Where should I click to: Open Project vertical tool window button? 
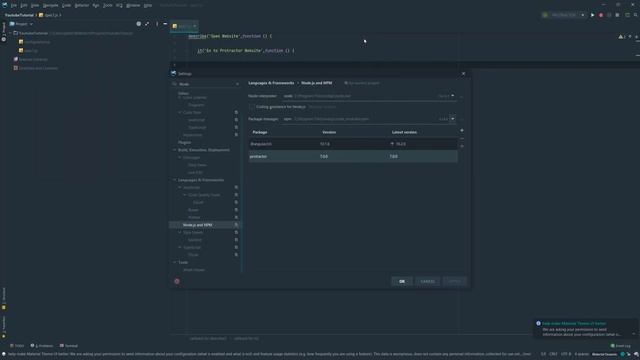[4, 32]
